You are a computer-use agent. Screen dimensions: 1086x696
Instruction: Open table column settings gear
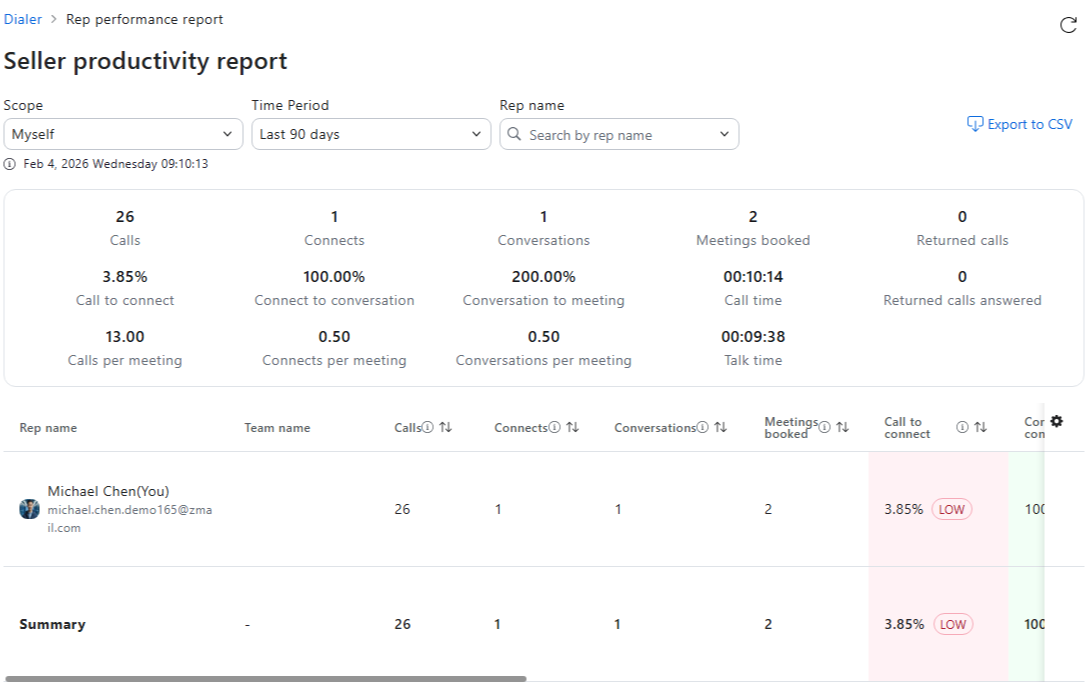pyautogui.click(x=1056, y=422)
